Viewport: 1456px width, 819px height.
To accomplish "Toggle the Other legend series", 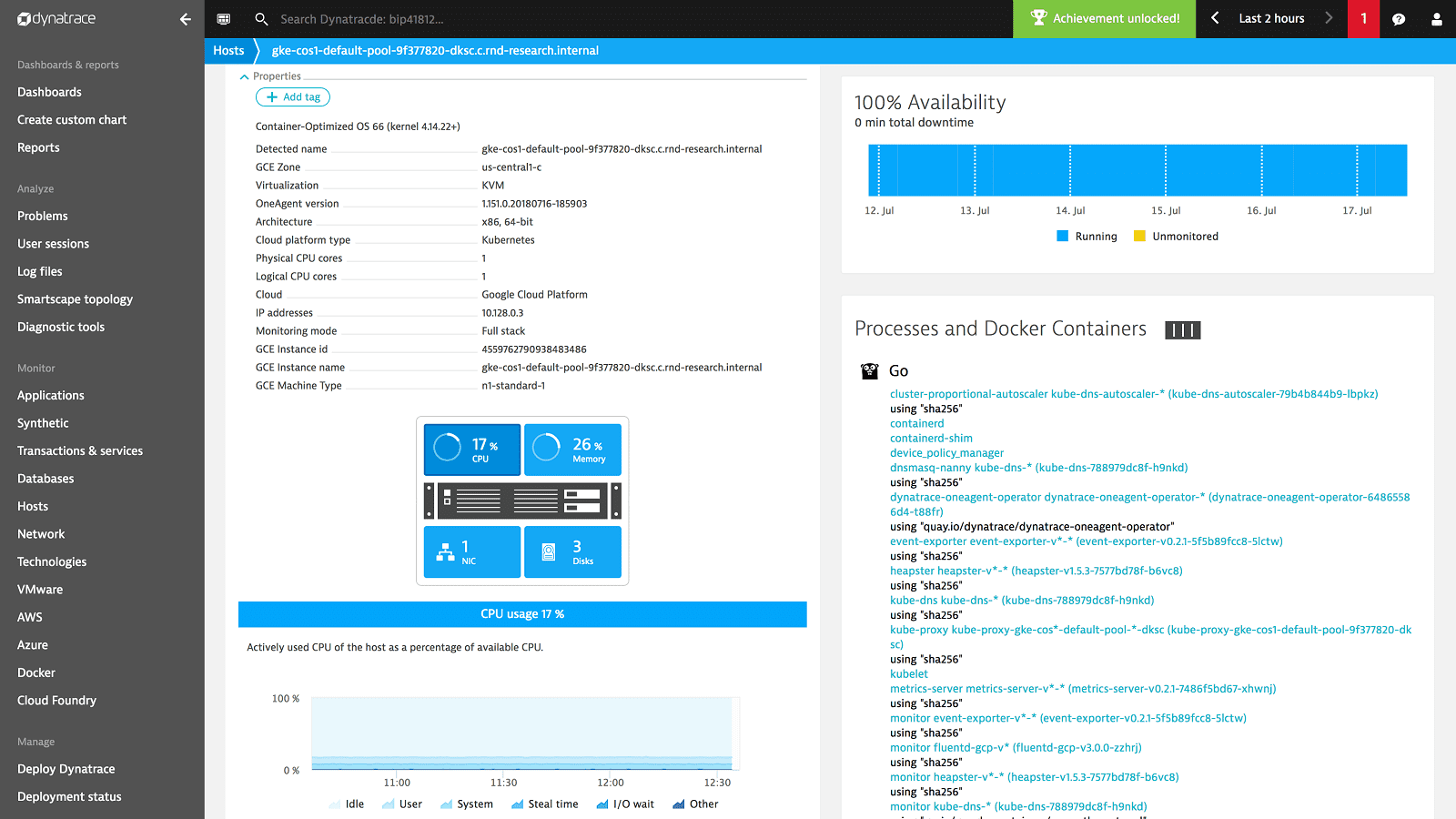I will click(695, 804).
